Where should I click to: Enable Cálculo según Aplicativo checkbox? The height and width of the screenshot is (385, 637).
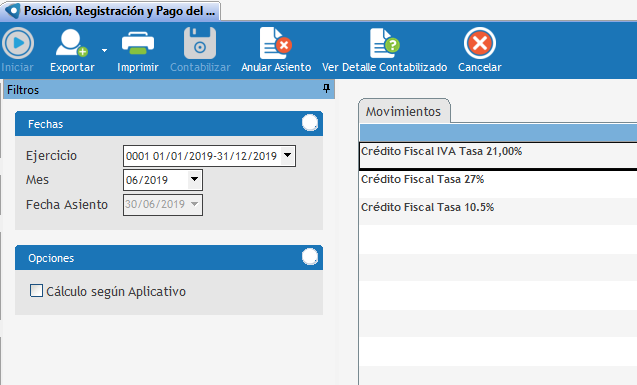click(x=36, y=291)
